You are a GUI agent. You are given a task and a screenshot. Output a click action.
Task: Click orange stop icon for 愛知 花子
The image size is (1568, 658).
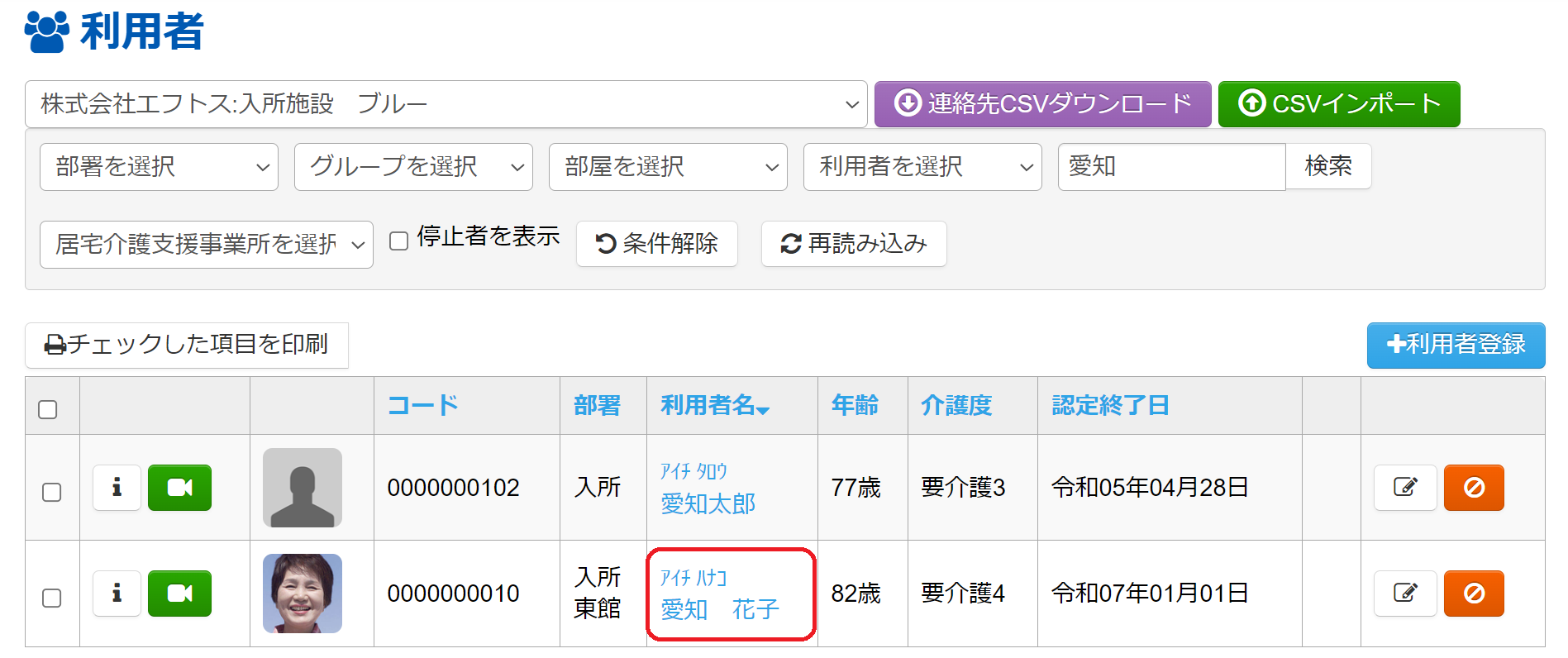[x=1473, y=594]
